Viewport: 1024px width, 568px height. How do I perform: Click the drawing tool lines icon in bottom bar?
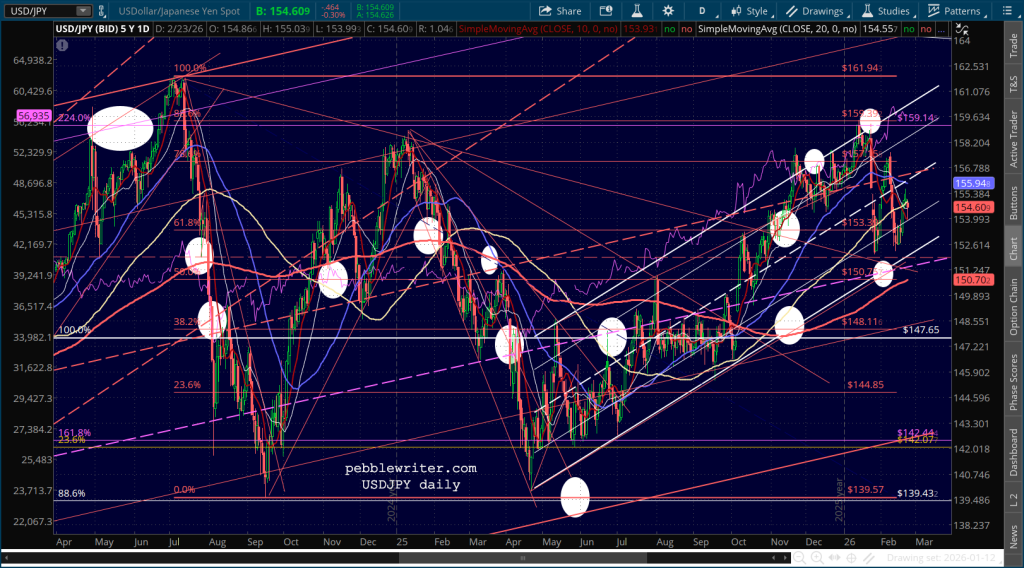[x=869, y=558]
